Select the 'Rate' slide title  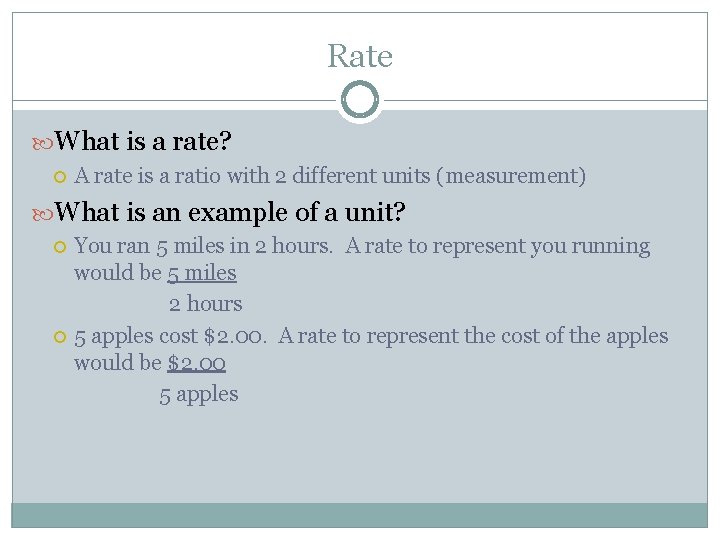360,56
